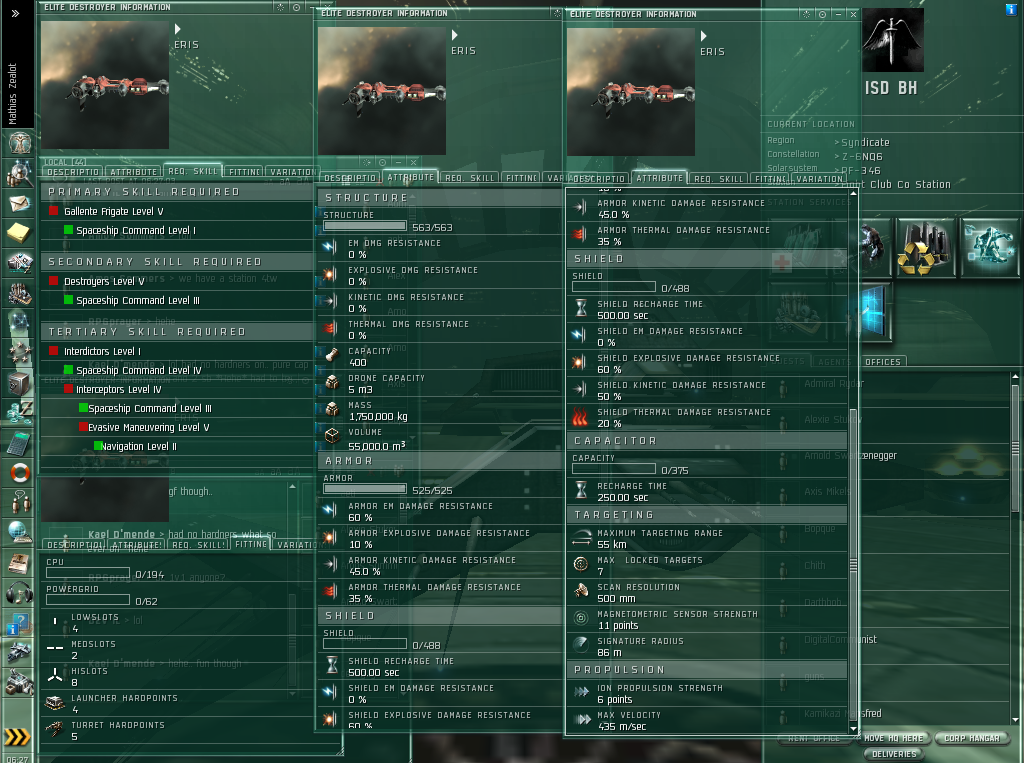
Task: Follow the Syndicate region link
Action: (865, 142)
